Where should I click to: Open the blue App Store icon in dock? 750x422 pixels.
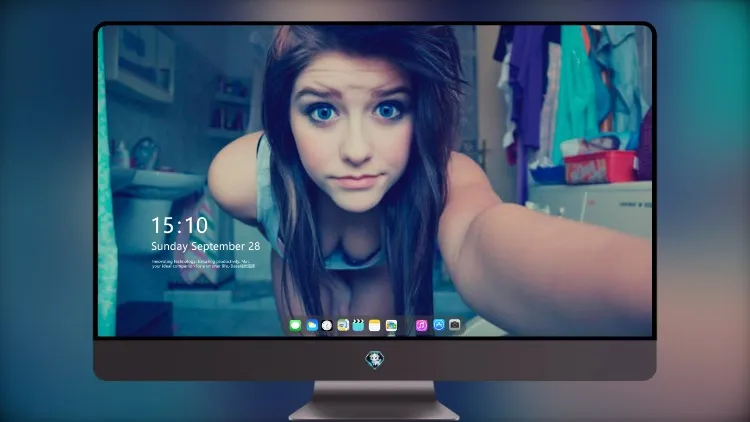coord(439,325)
